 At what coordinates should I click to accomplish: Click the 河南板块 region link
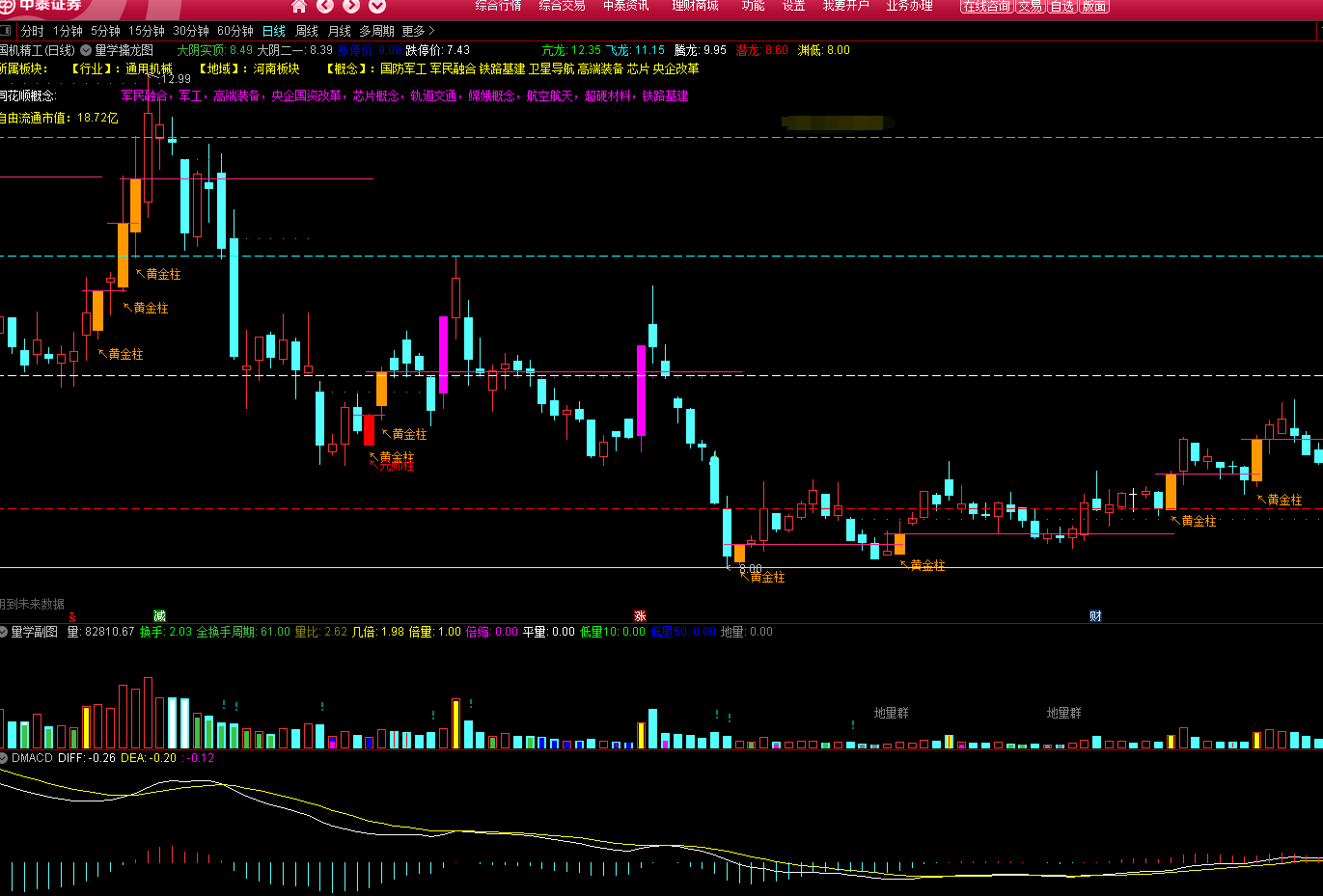pos(277,68)
